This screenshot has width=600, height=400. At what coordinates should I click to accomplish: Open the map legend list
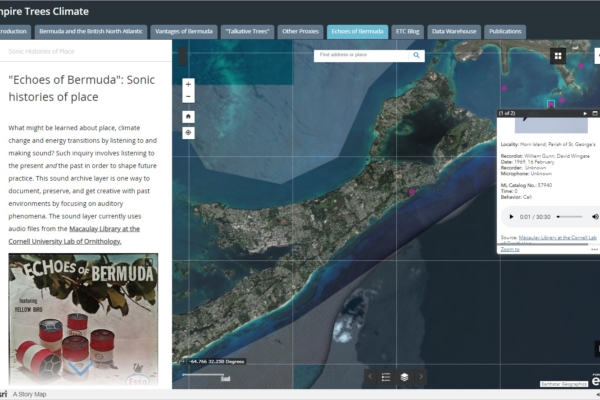coord(386,377)
